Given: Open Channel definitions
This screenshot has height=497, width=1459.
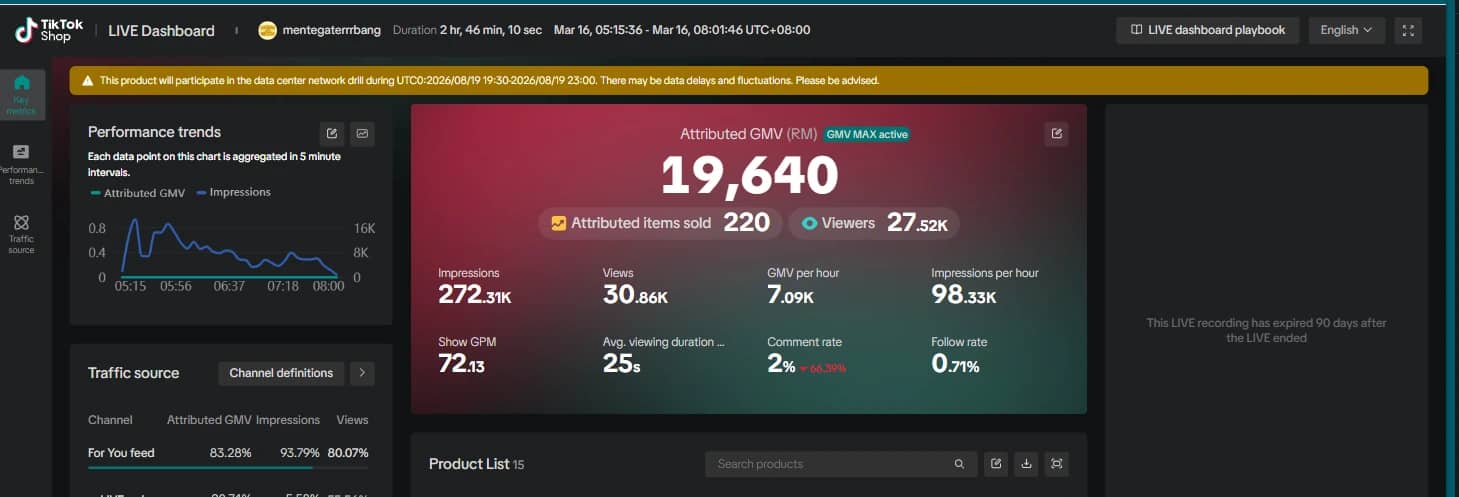Looking at the screenshot, I should 281,373.
